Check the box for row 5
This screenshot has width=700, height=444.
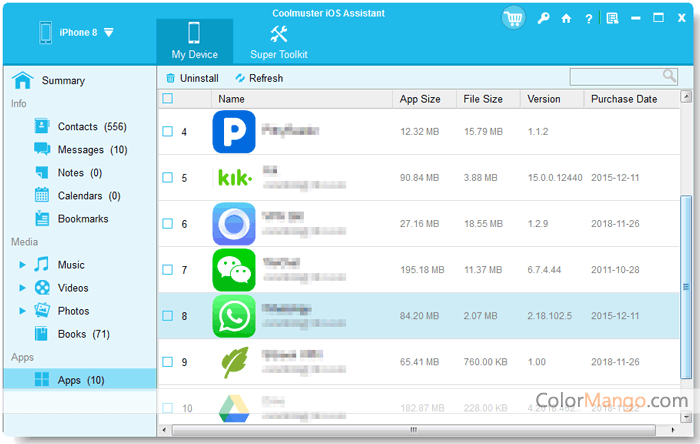point(167,178)
